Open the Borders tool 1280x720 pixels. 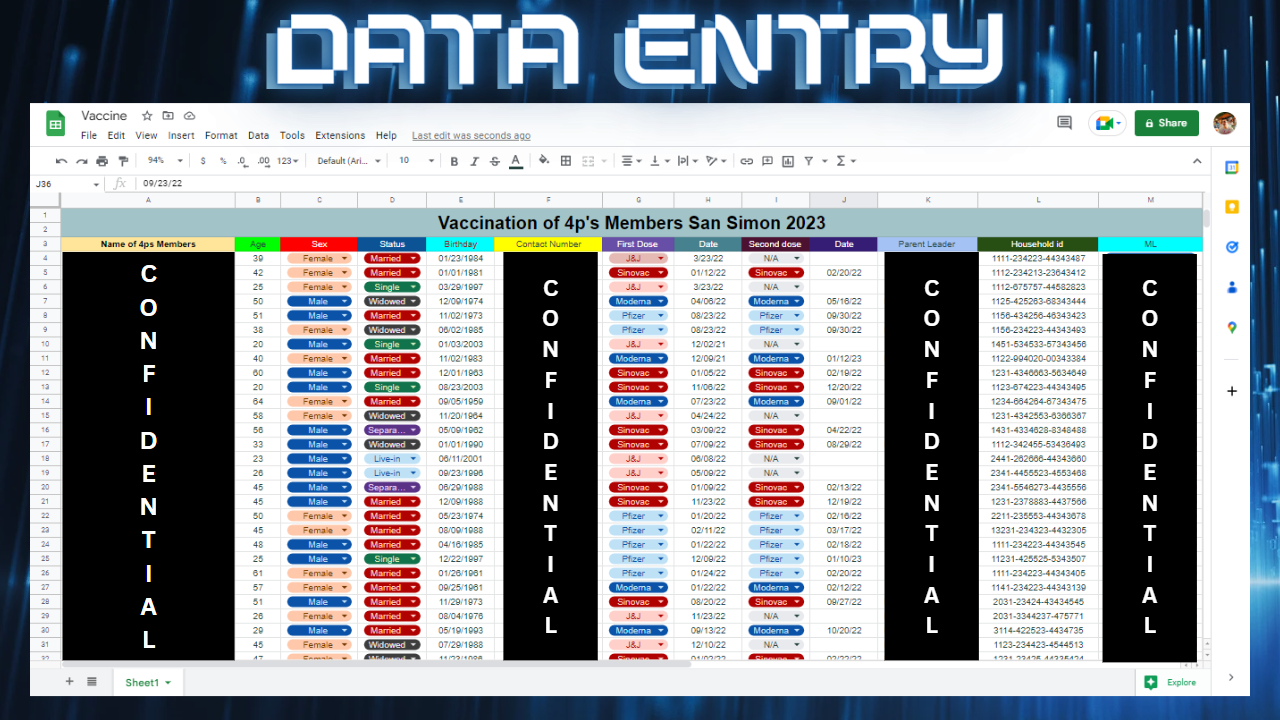[x=566, y=161]
